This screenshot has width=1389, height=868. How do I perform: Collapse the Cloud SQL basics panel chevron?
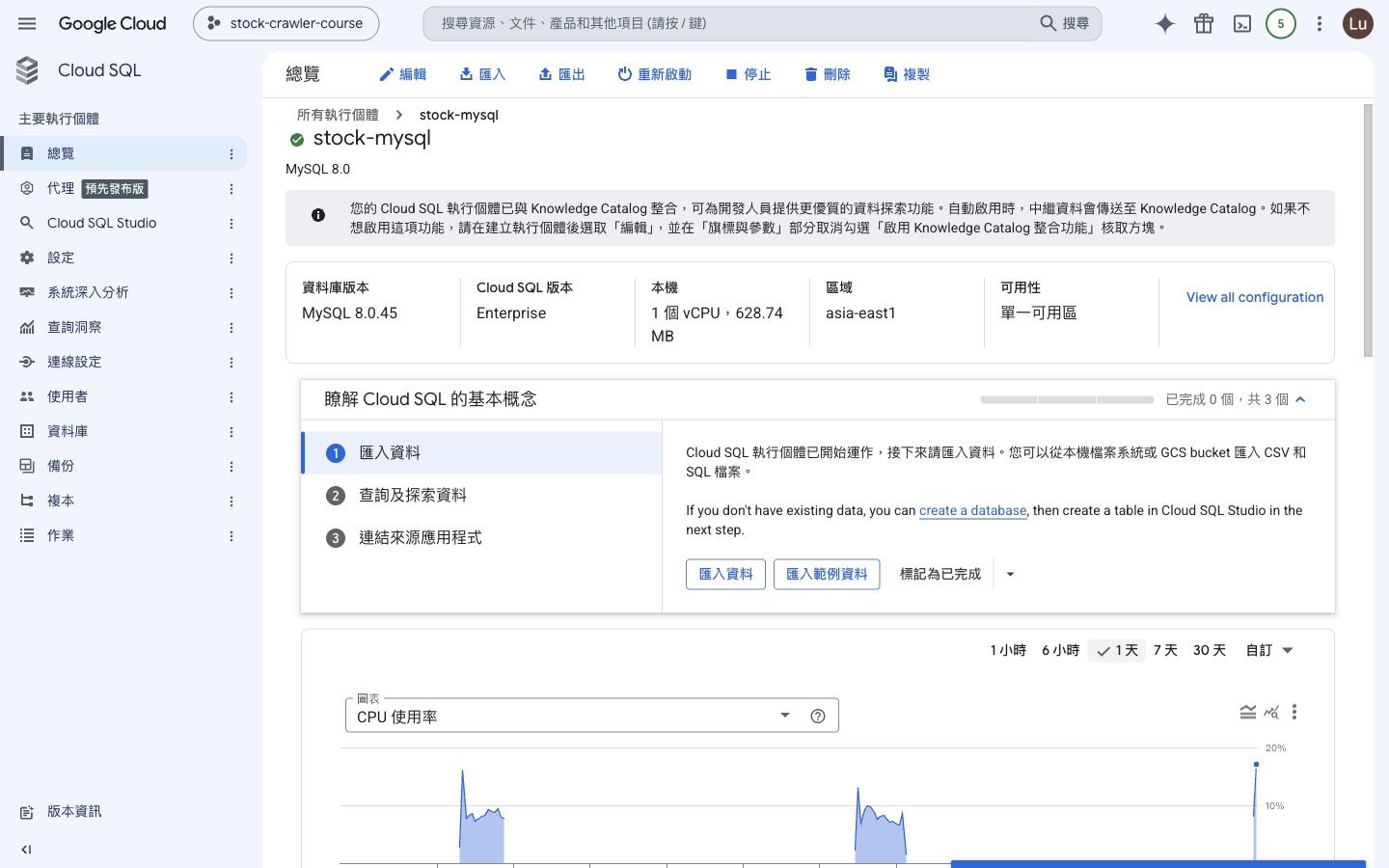coord(1300,399)
